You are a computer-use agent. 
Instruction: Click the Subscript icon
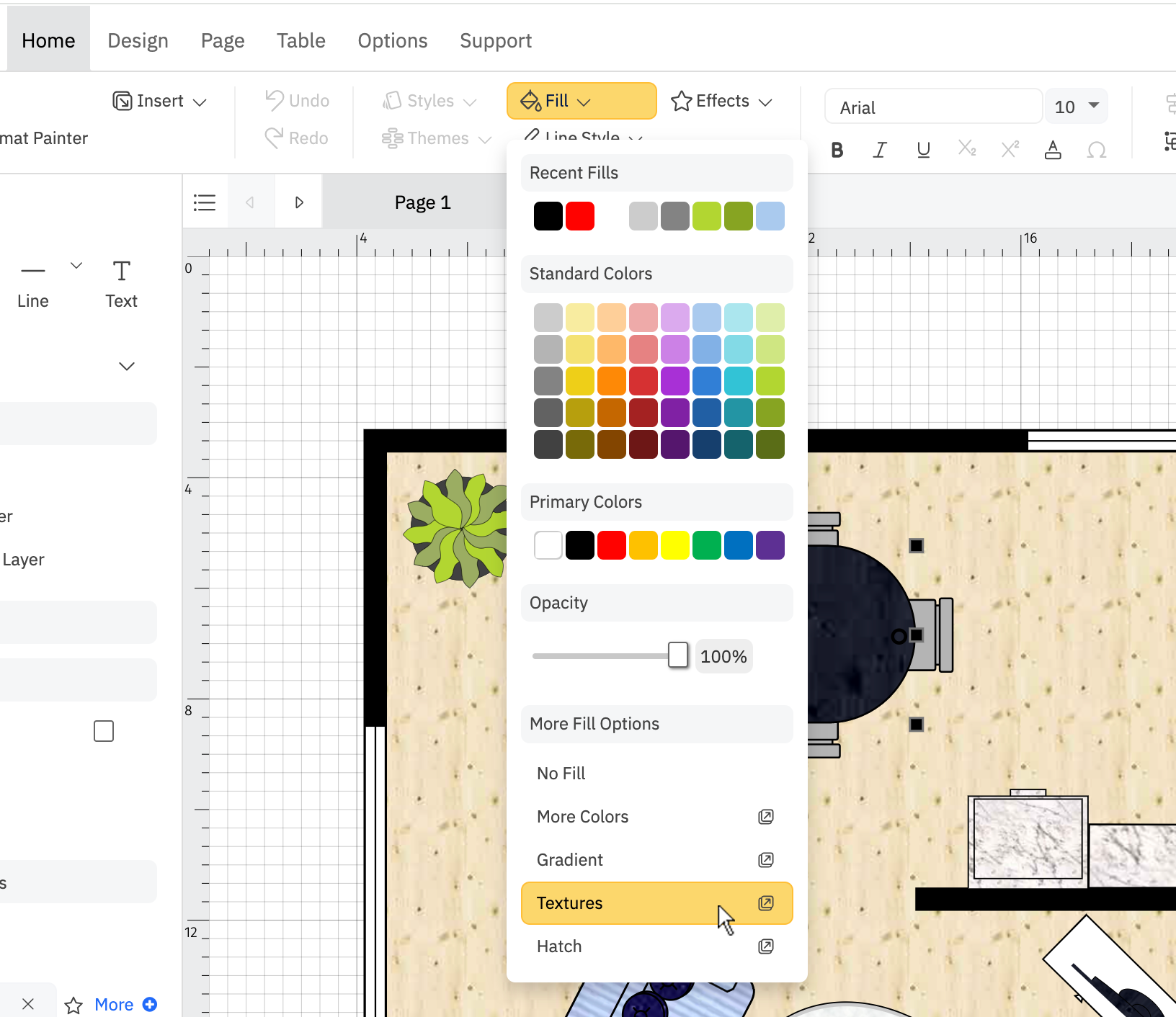coord(966,149)
